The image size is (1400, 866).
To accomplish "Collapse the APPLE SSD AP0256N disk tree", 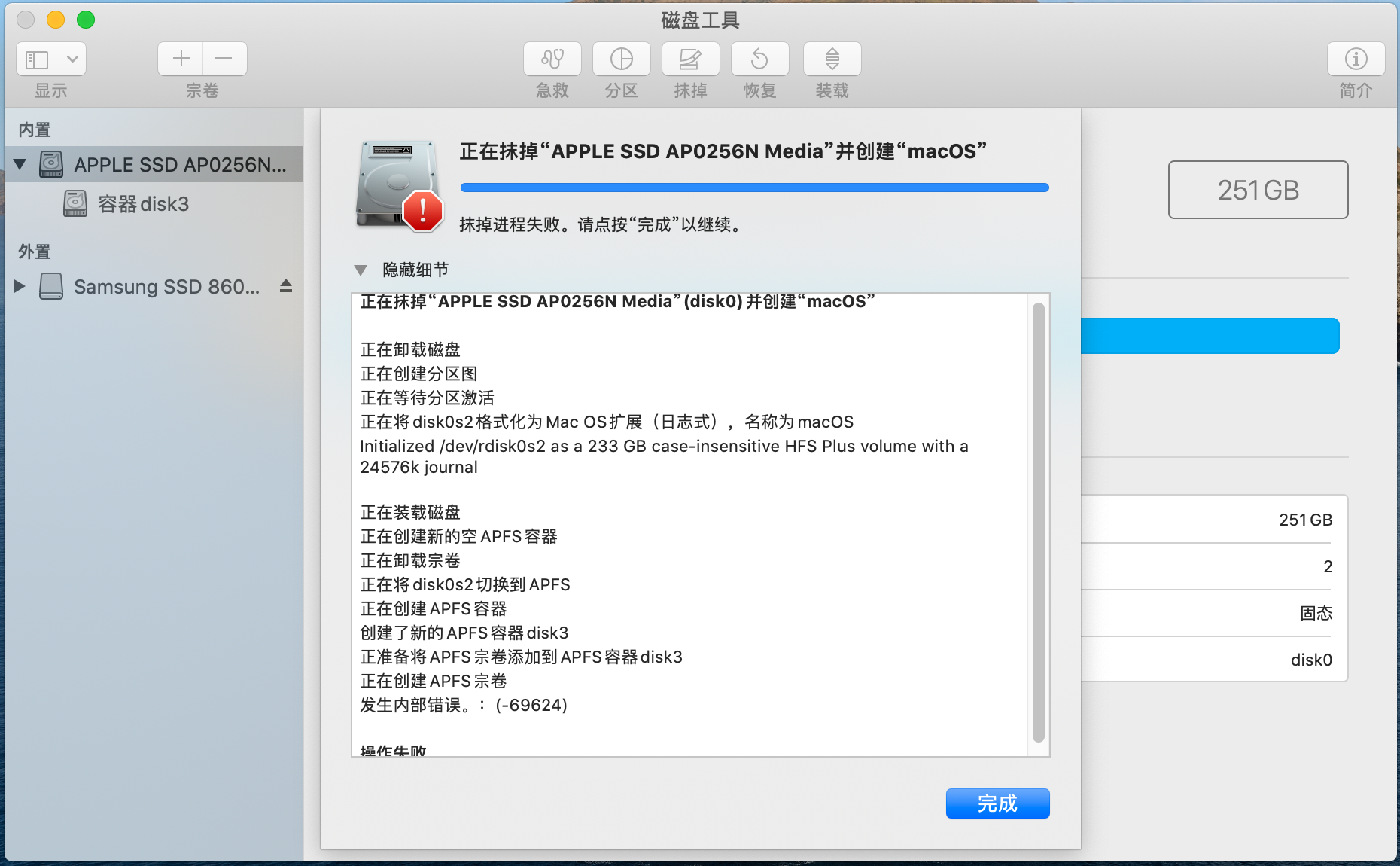I will [x=20, y=164].
